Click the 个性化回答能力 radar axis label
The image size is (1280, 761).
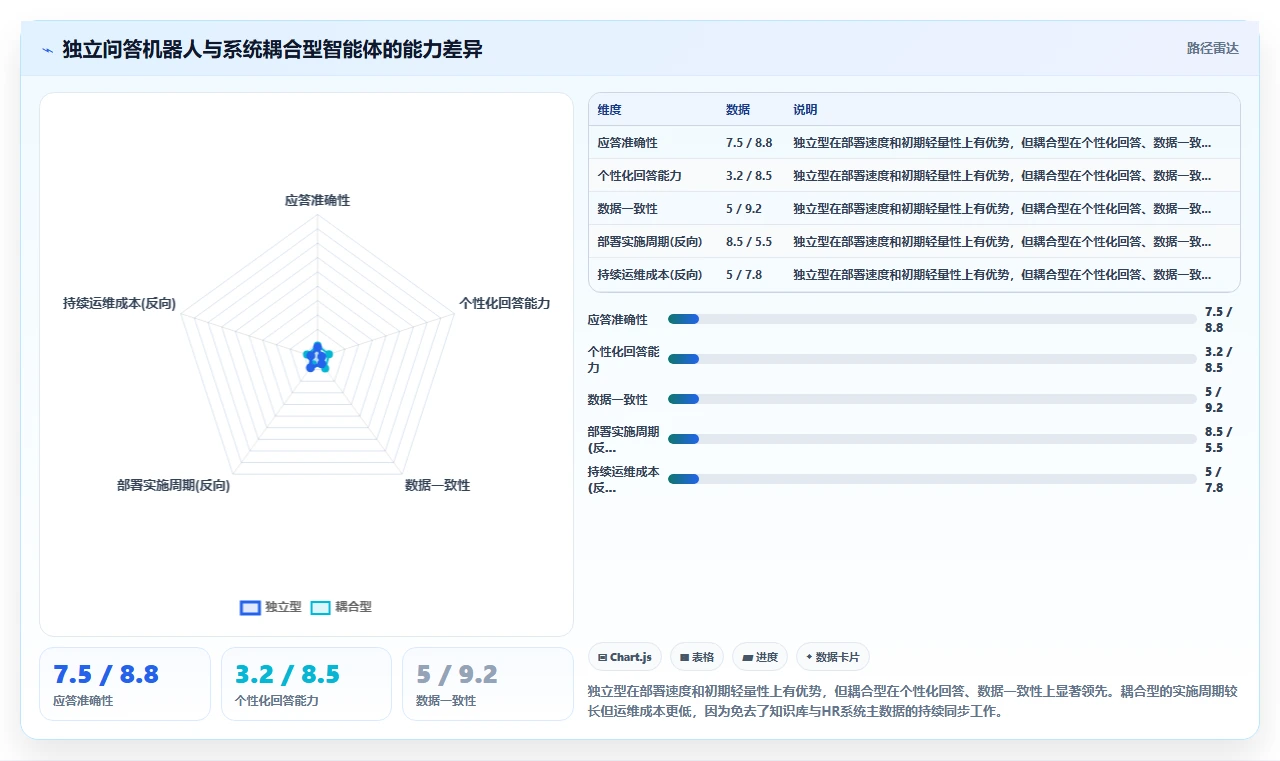504,303
